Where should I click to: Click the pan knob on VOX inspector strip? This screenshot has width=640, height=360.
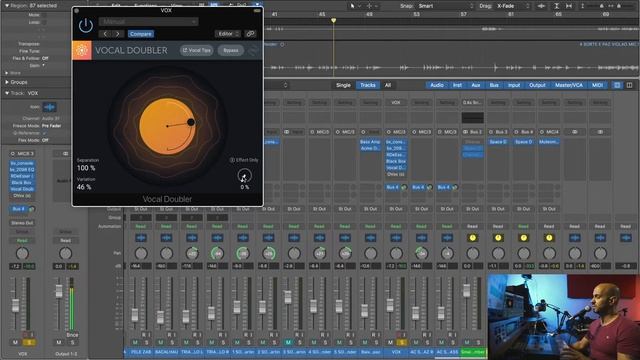[22, 253]
